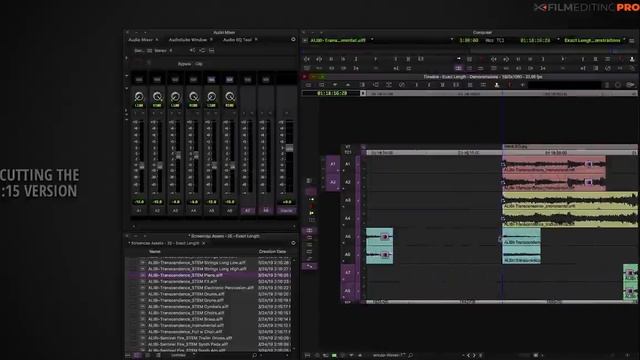Click the record timecode display 01:18:16:28 in Composer
640x360 pixels.
click(535, 40)
